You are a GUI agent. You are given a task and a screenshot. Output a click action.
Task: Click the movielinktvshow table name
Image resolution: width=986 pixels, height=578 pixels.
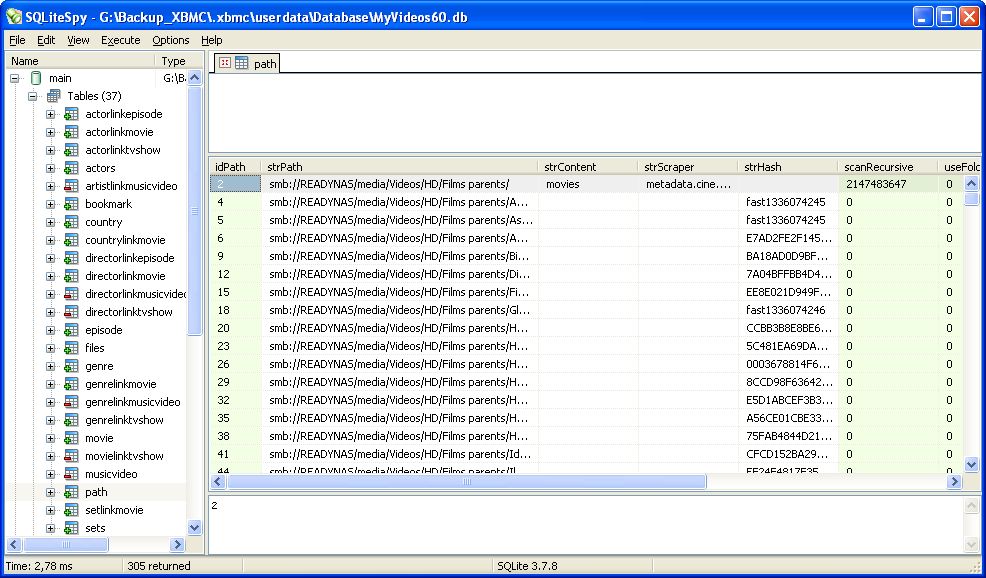125,456
